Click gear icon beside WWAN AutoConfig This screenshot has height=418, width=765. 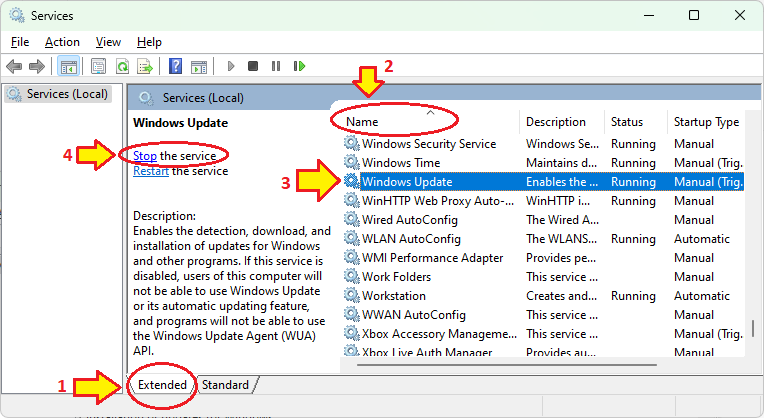tap(351, 314)
